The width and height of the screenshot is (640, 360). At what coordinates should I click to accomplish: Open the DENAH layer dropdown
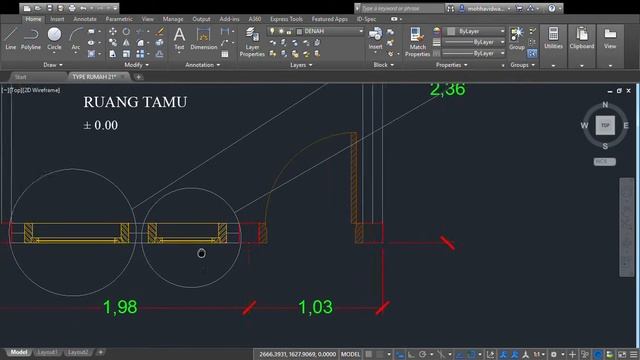[315, 31]
